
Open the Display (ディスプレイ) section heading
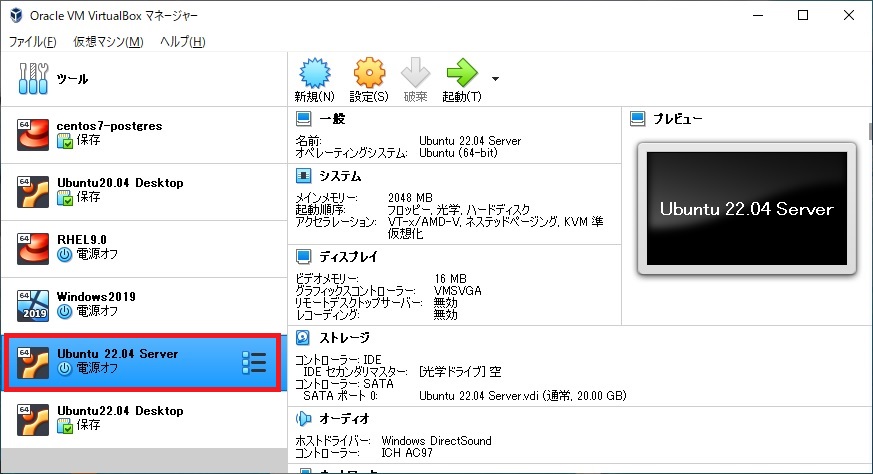348,257
